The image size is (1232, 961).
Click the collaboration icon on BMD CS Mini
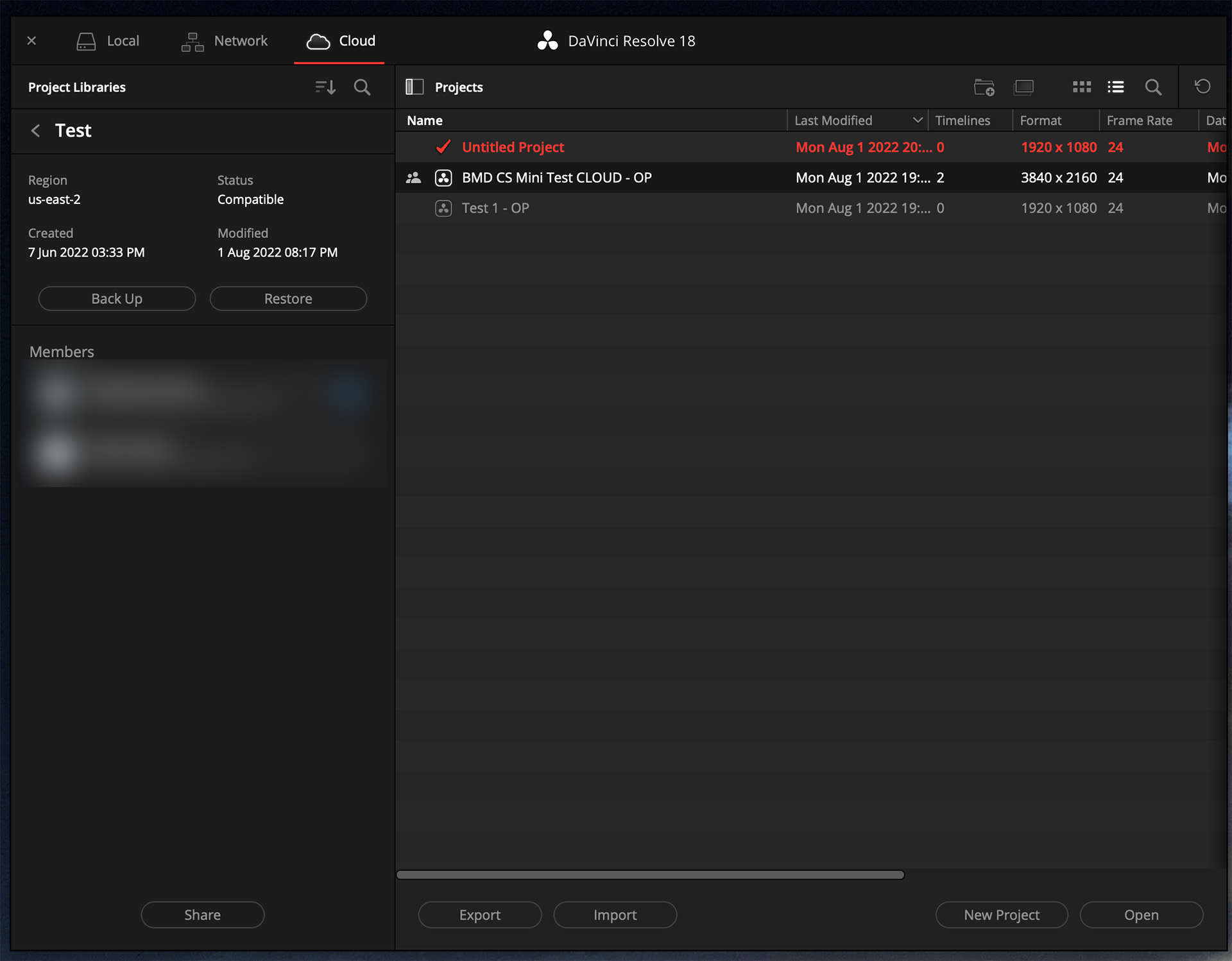click(413, 178)
